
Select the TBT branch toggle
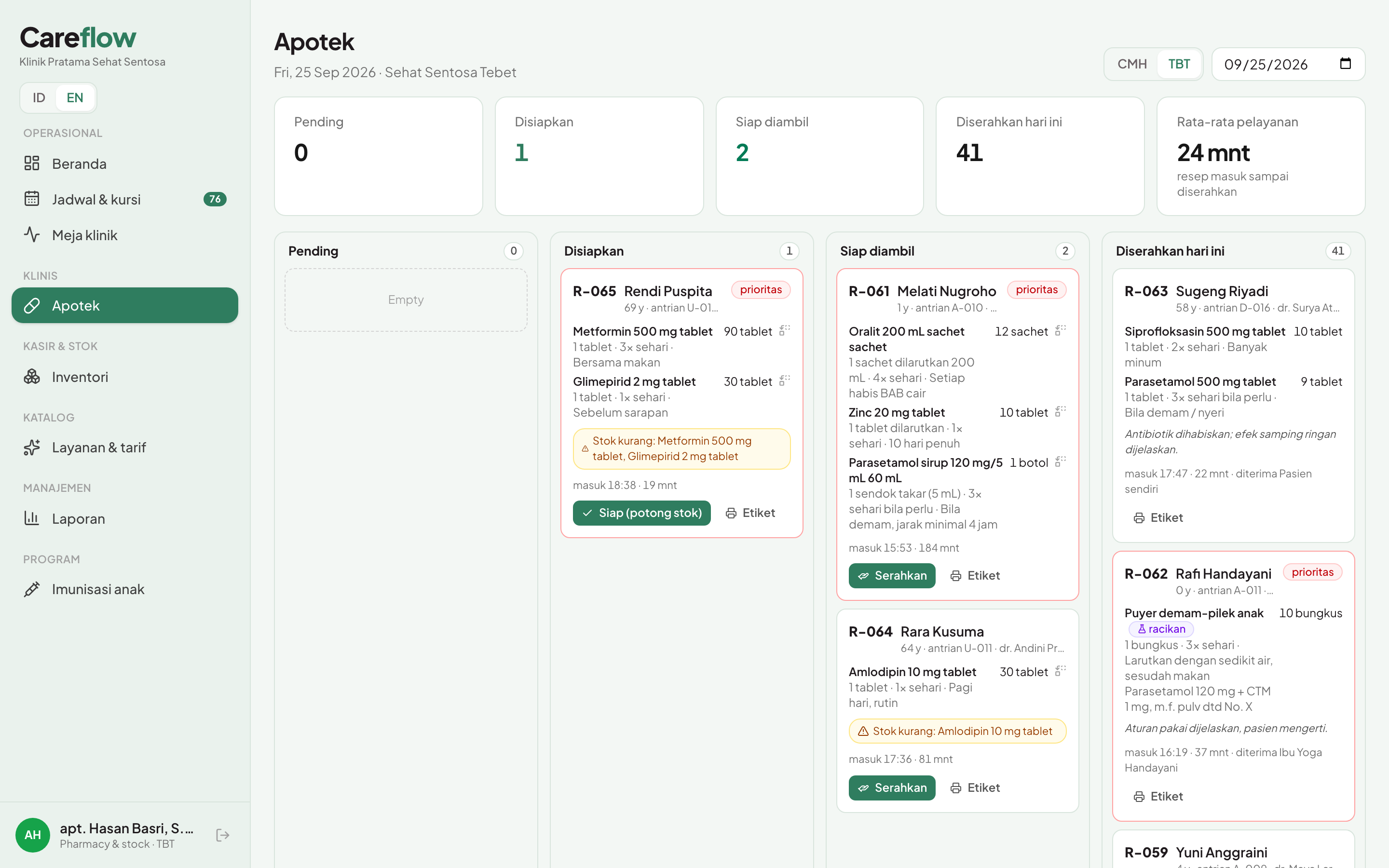[x=1179, y=64]
